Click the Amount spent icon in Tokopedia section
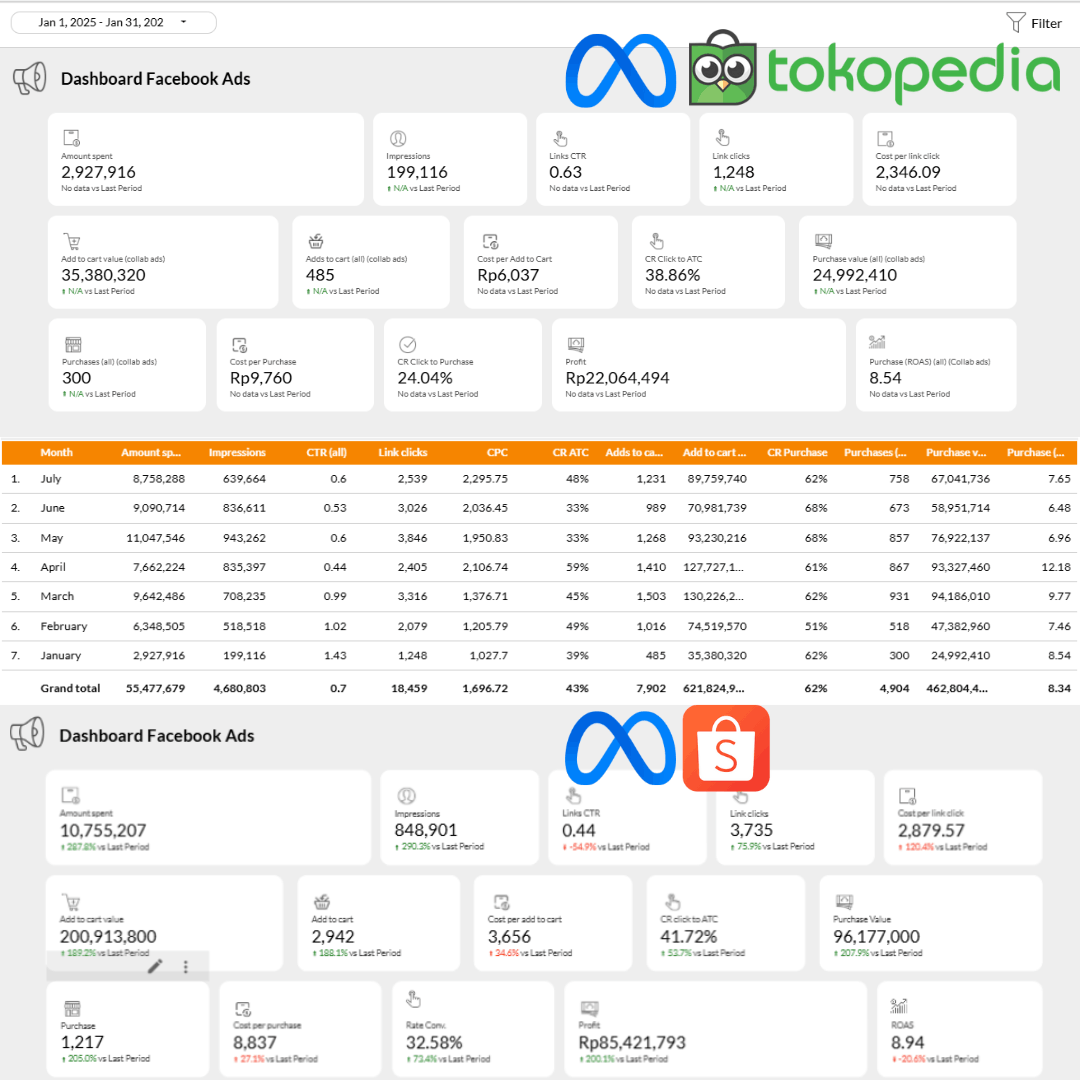Viewport: 1080px width, 1080px height. pyautogui.click(x=72, y=138)
